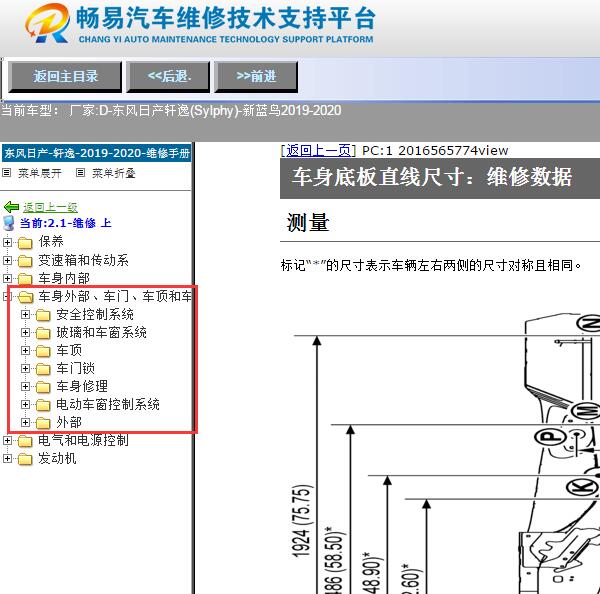Click the 保养 folder icon
The image size is (600, 594).
point(25,243)
